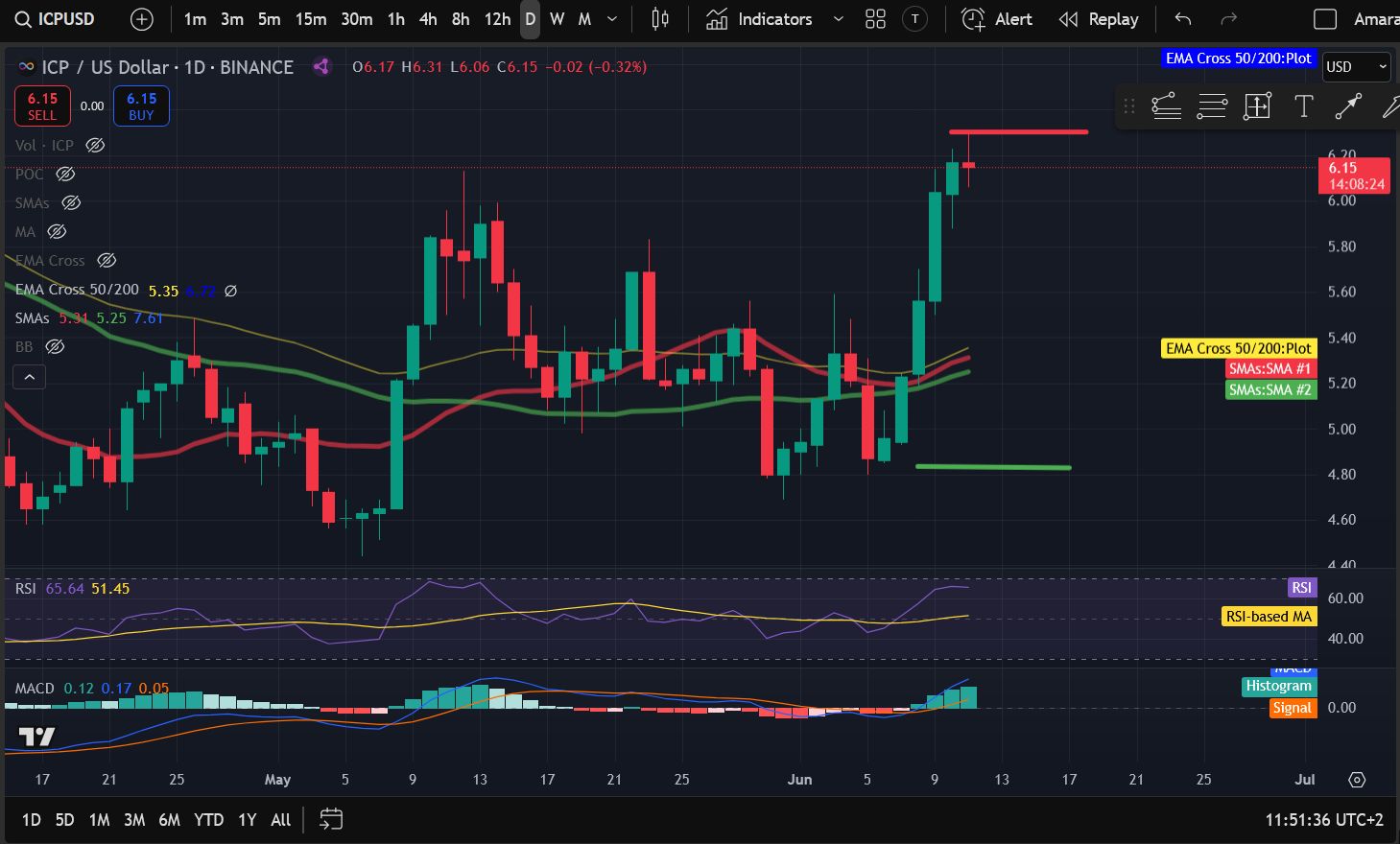Click the go-to-date calendar icon
Screen dimensions: 1400x844
click(331, 819)
